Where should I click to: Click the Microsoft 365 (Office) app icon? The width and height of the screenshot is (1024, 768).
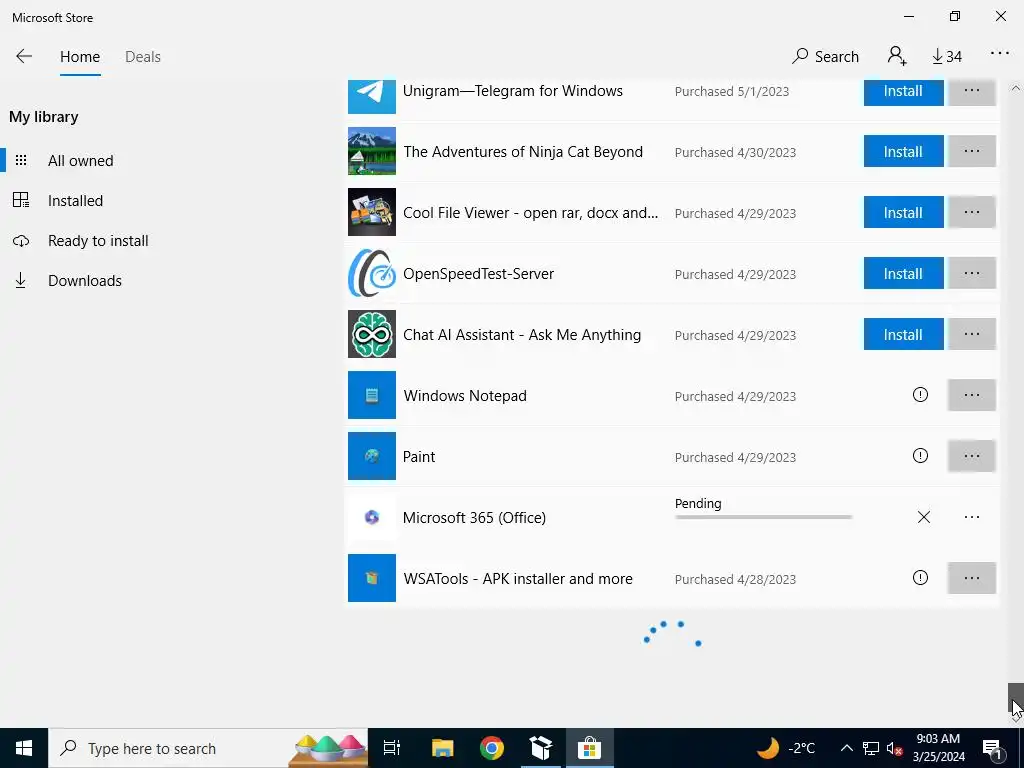[372, 517]
